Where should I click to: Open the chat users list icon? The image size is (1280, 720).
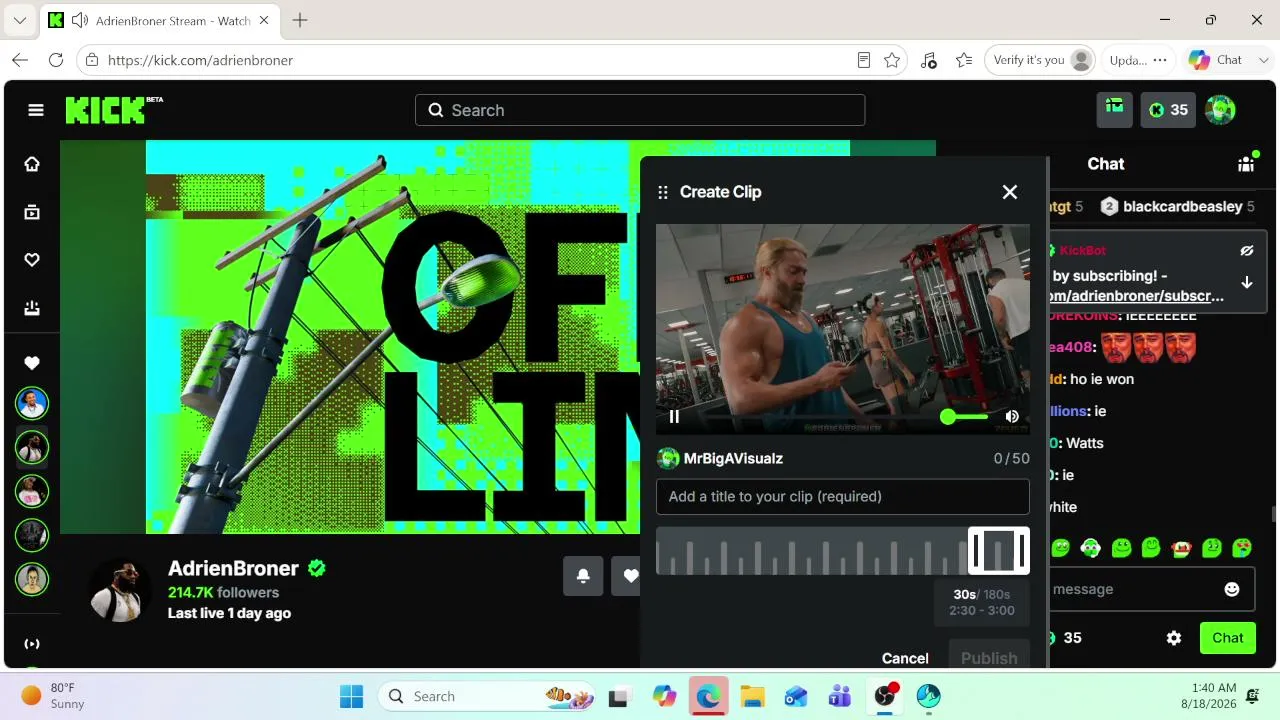(x=1246, y=164)
